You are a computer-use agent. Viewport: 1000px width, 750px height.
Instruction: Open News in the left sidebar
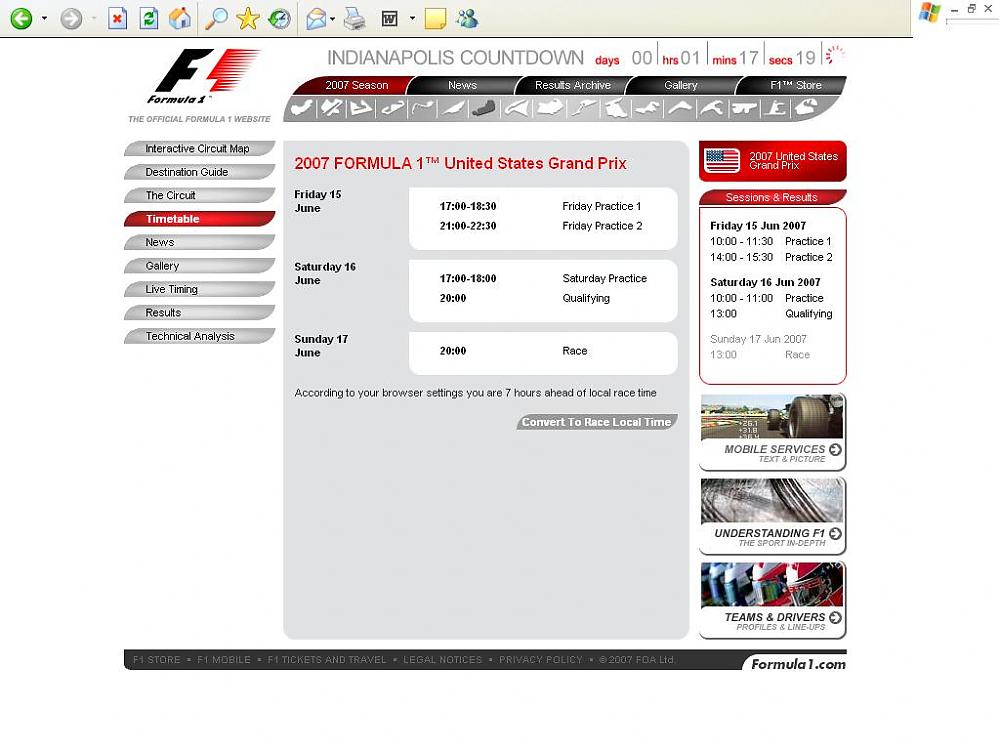[x=200, y=242]
